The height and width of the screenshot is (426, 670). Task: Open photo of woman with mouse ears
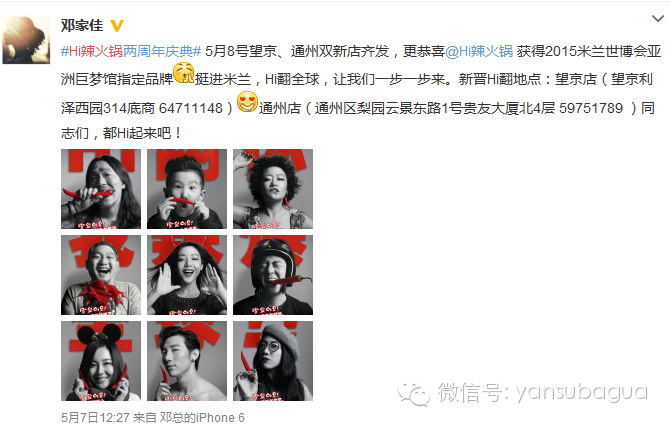tap(101, 361)
